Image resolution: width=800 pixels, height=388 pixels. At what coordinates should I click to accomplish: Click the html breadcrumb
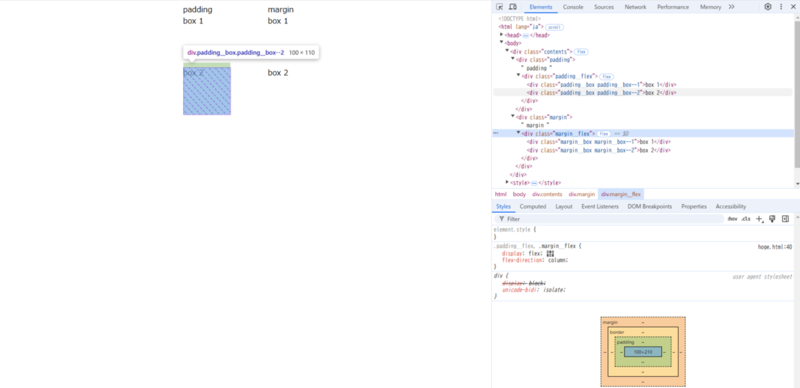point(501,194)
